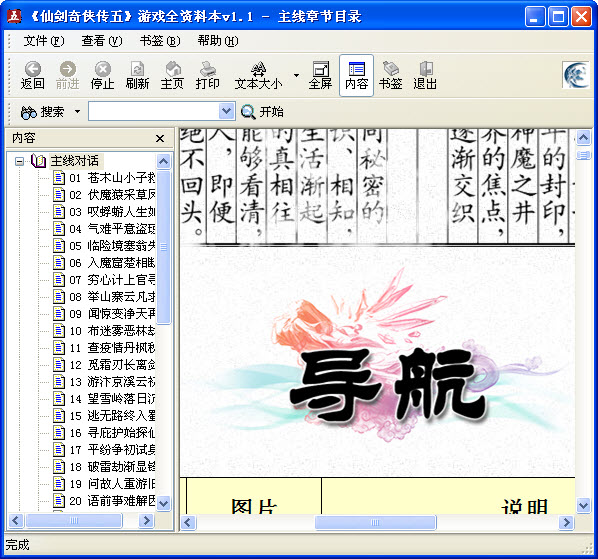Open the 查看(V) menu
Viewport: 598px width, 559px height.
102,40
